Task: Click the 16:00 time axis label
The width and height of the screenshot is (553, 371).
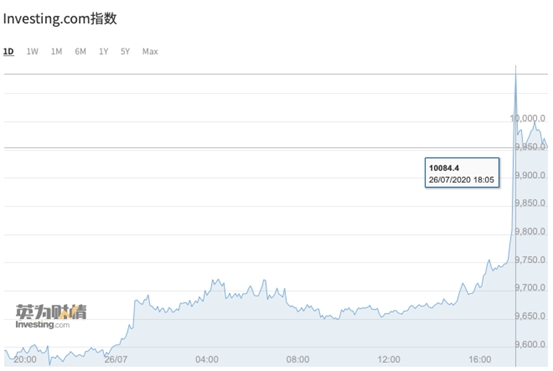Action: [x=480, y=359]
